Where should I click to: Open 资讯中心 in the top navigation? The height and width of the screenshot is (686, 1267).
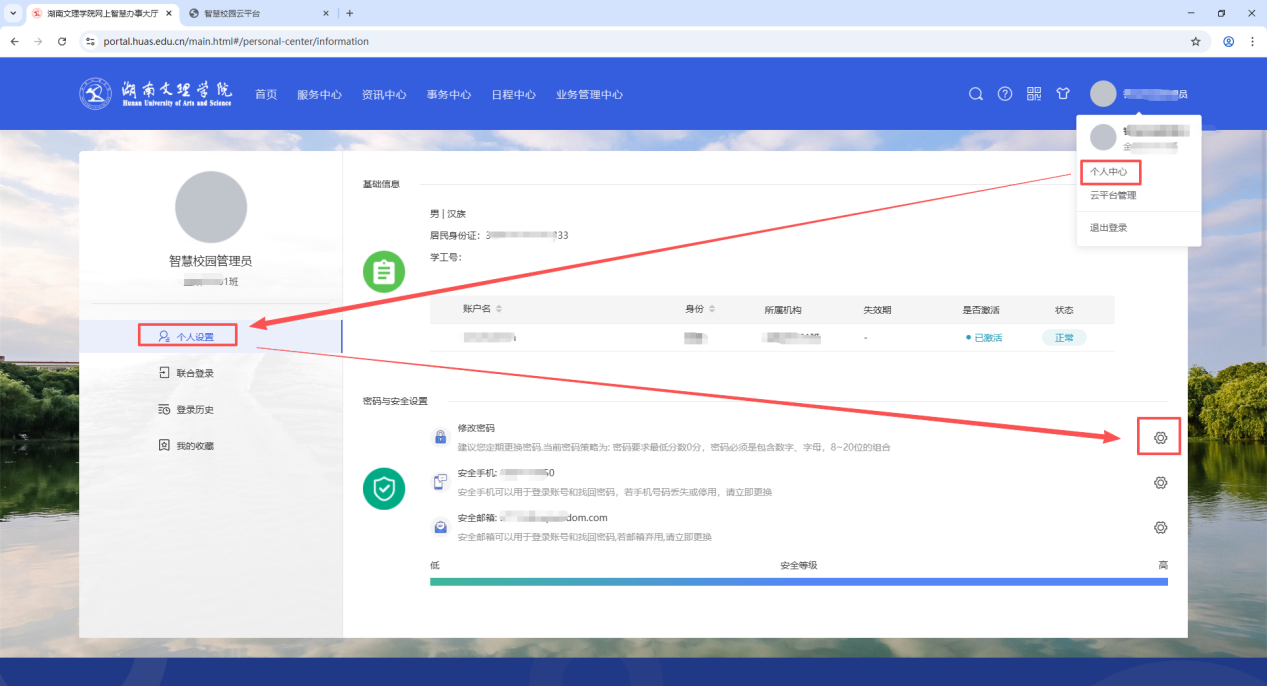384,95
